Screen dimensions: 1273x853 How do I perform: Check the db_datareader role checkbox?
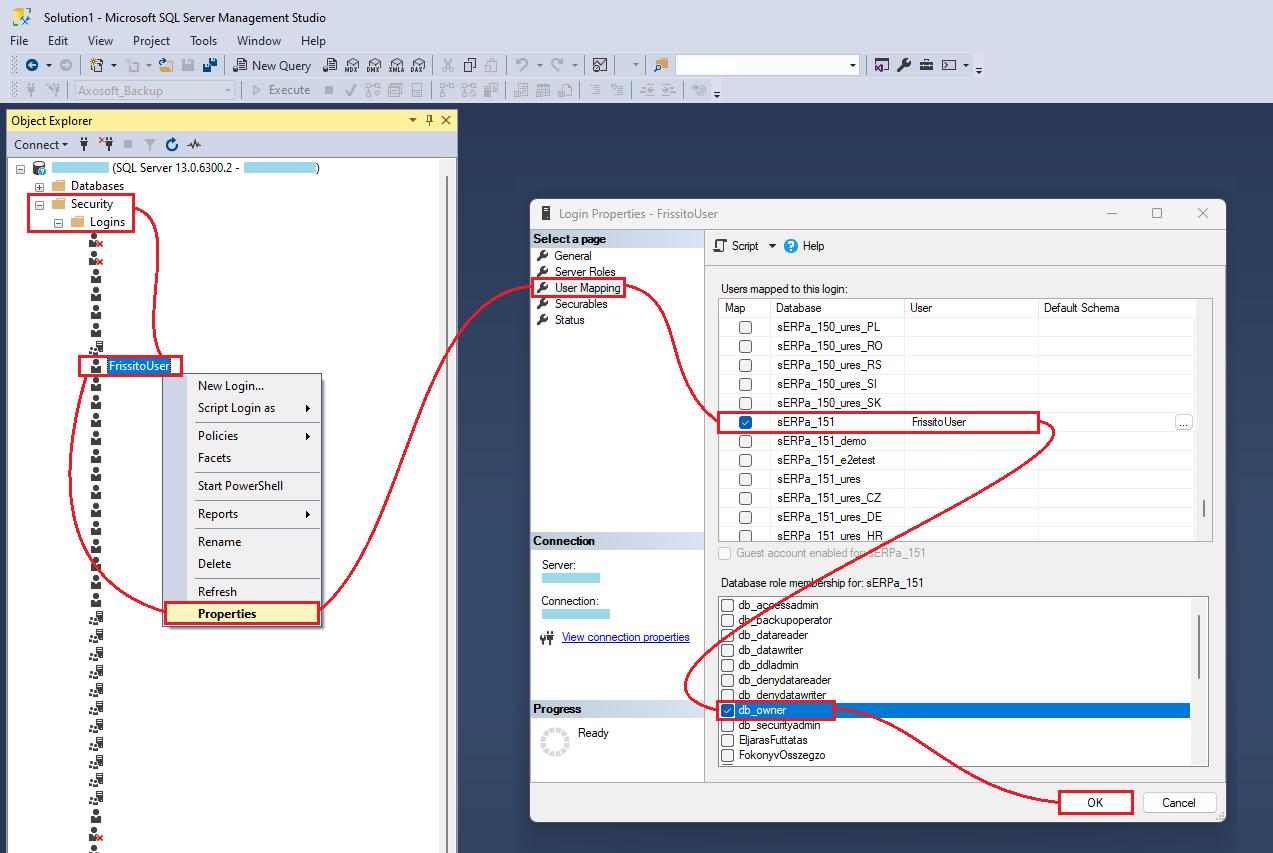(728, 635)
